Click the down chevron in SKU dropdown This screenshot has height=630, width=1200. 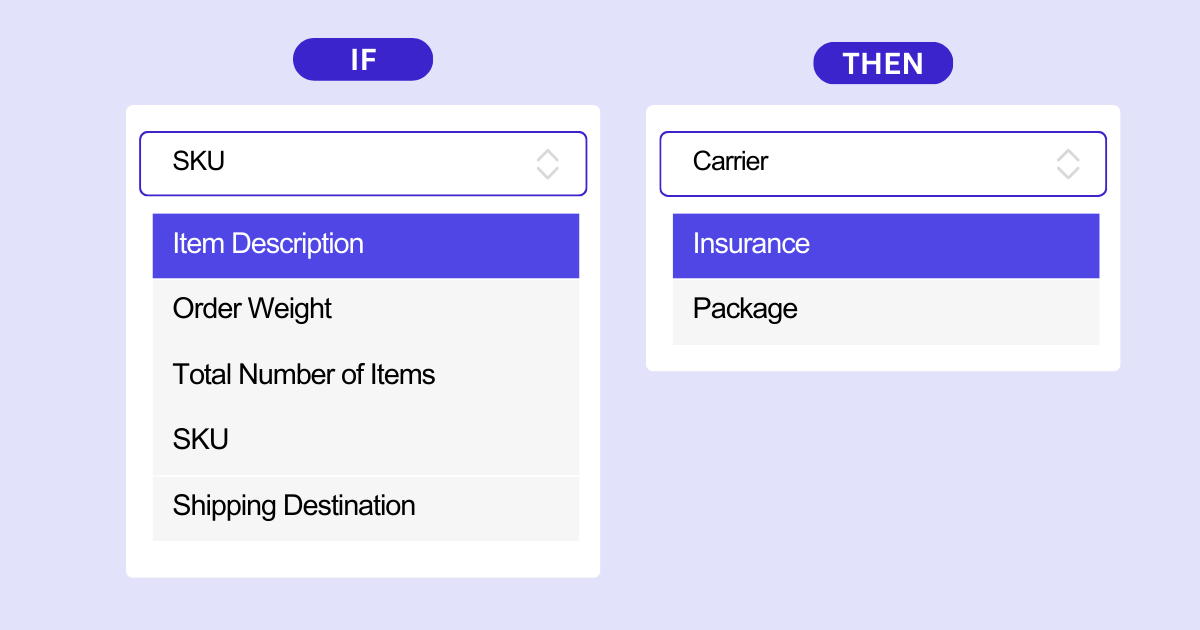tap(548, 172)
